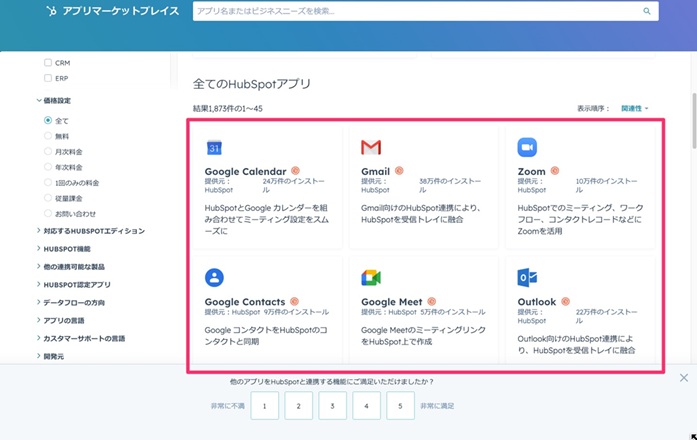This screenshot has width=697, height=440.
Task: Click the 結果1,873件の1〜45 result count
Action: (228, 108)
